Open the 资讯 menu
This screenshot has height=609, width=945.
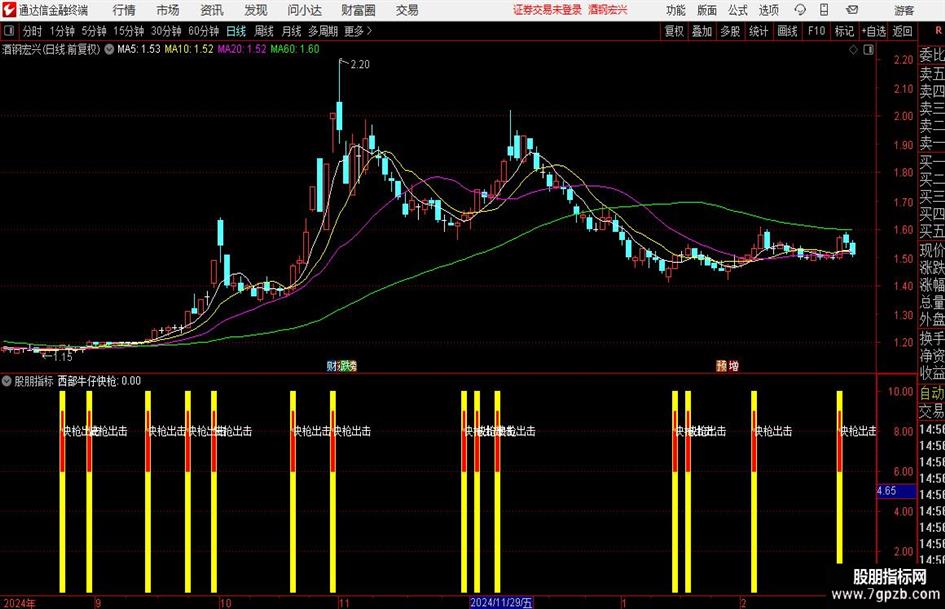[212, 10]
